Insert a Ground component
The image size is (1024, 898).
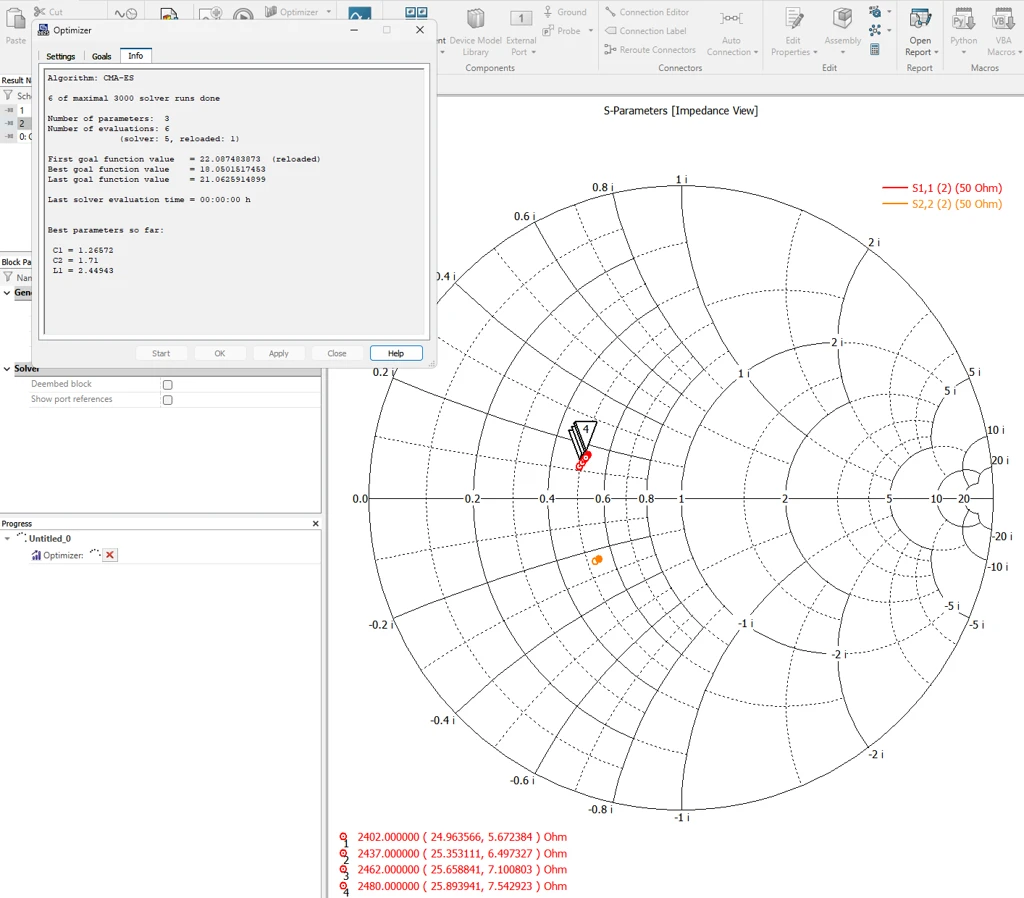(x=566, y=12)
